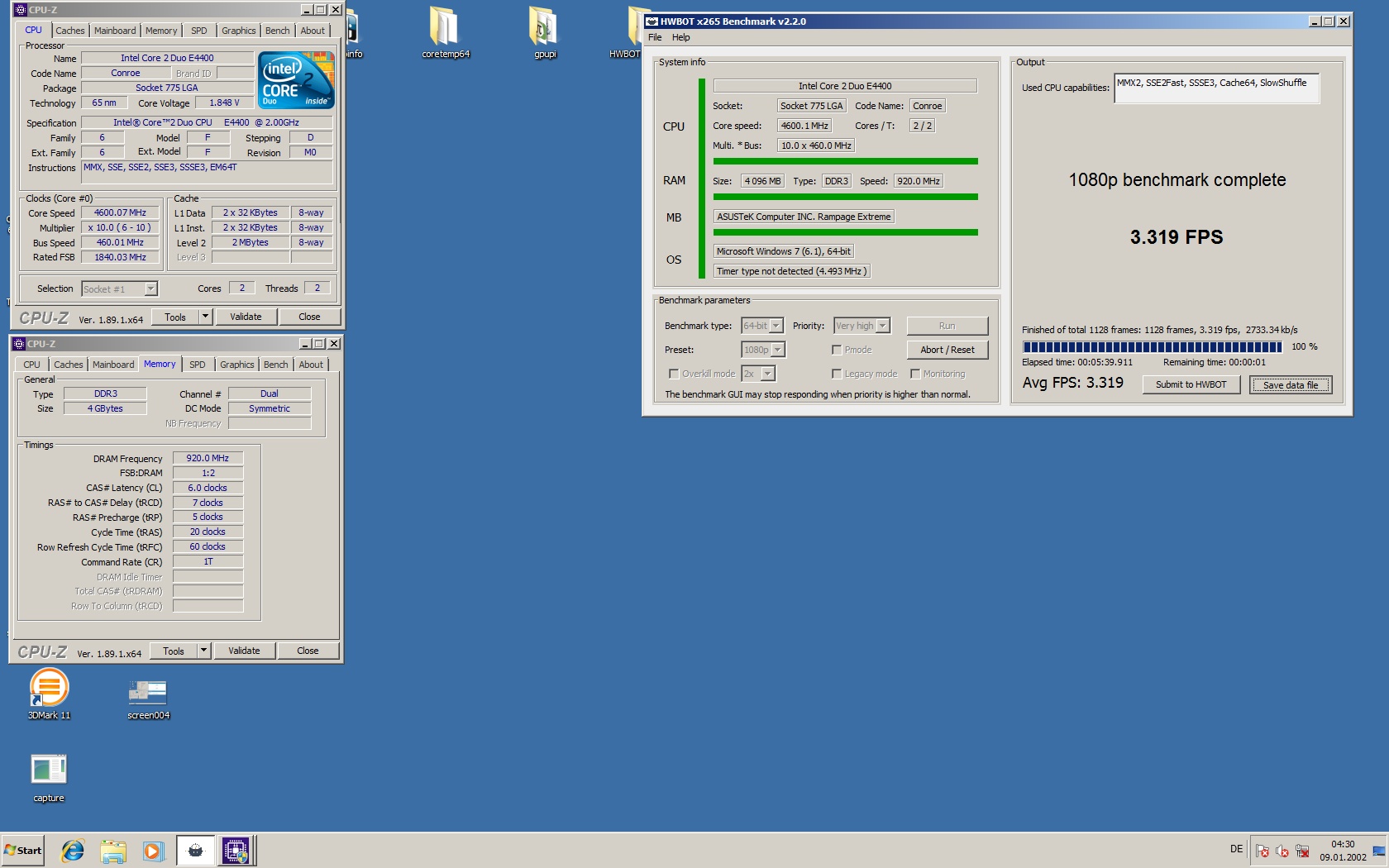Click the upper CPU-Z title bar icon
The image size is (1389, 868).
click(20, 10)
